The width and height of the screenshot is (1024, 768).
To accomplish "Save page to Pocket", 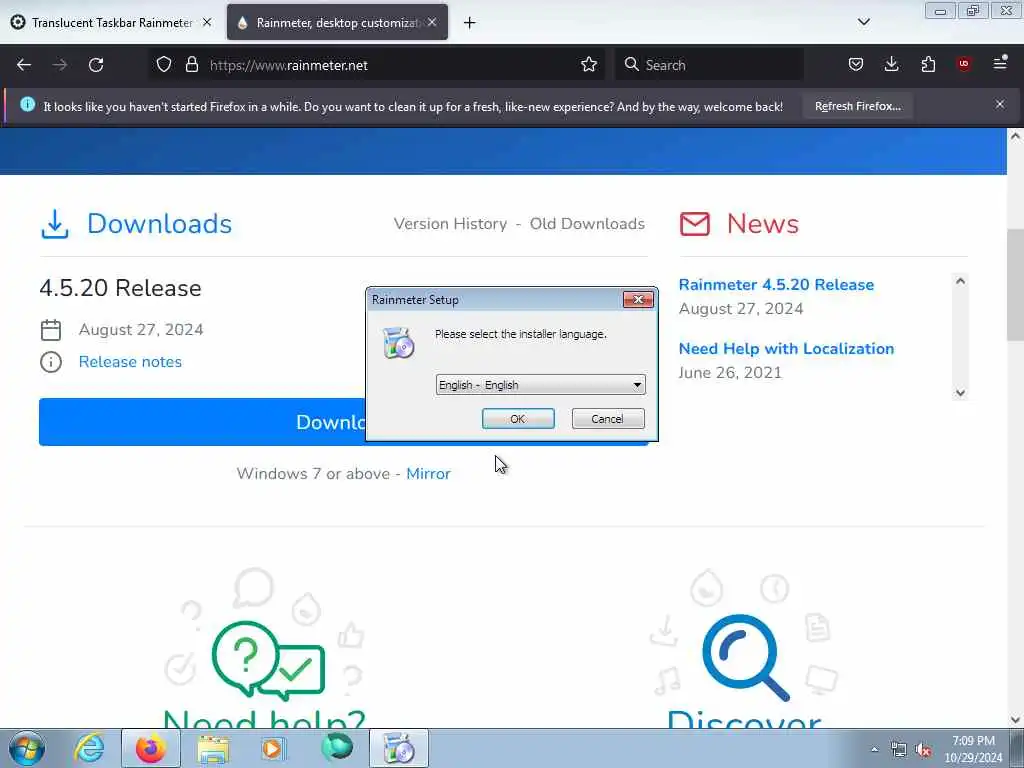I will coord(856,65).
